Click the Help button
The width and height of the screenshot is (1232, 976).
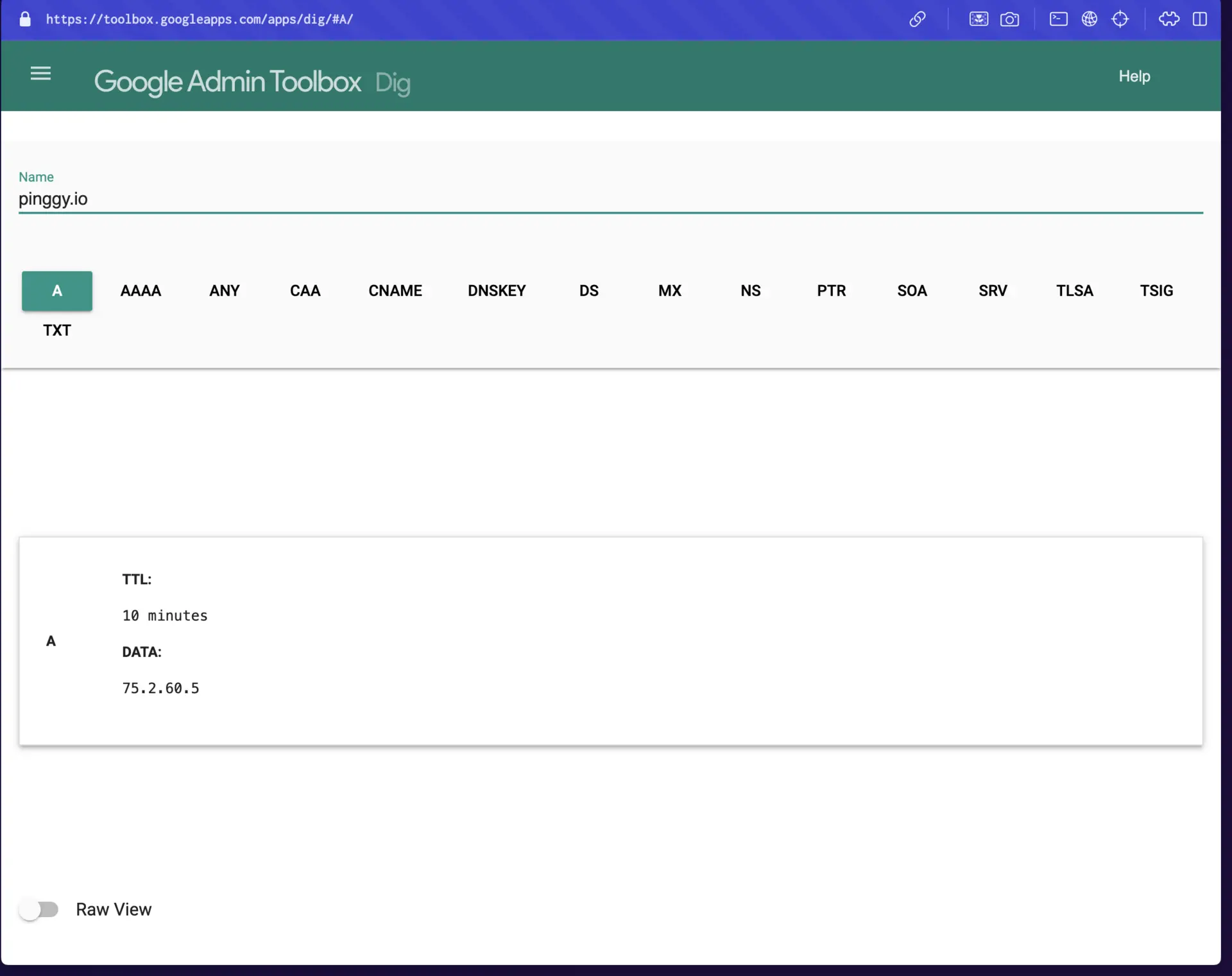pyautogui.click(x=1135, y=76)
